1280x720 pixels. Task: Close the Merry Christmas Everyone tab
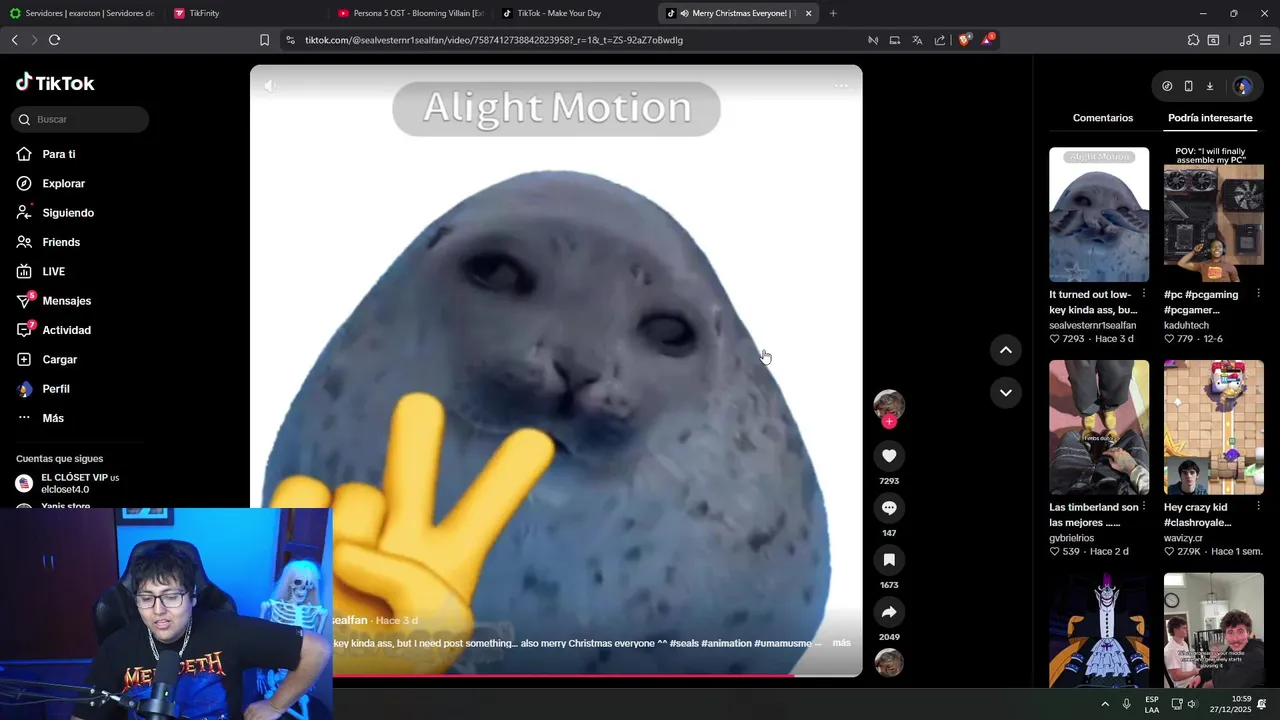(807, 13)
